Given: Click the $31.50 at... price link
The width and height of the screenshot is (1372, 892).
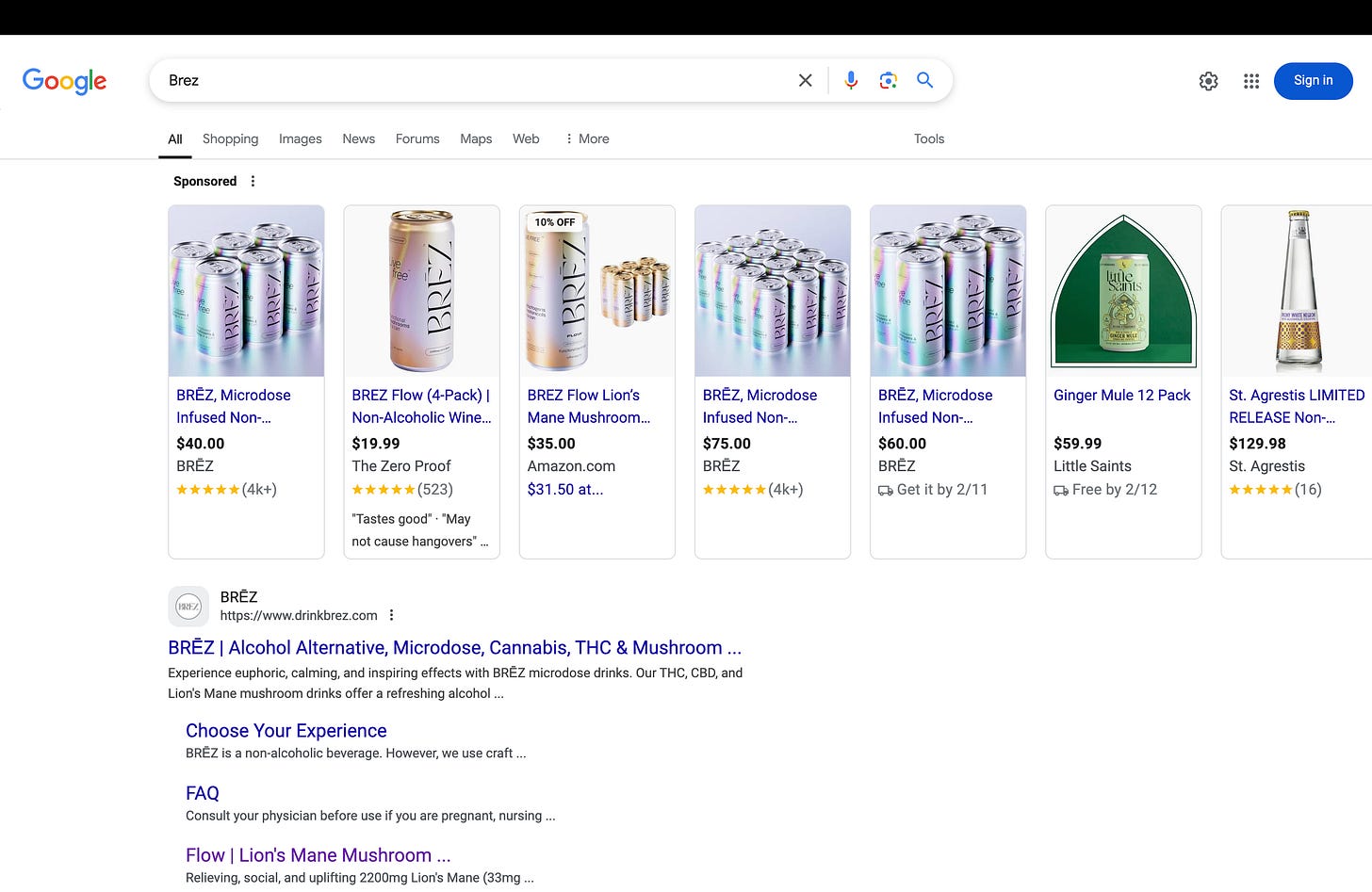Looking at the screenshot, I should (x=565, y=490).
